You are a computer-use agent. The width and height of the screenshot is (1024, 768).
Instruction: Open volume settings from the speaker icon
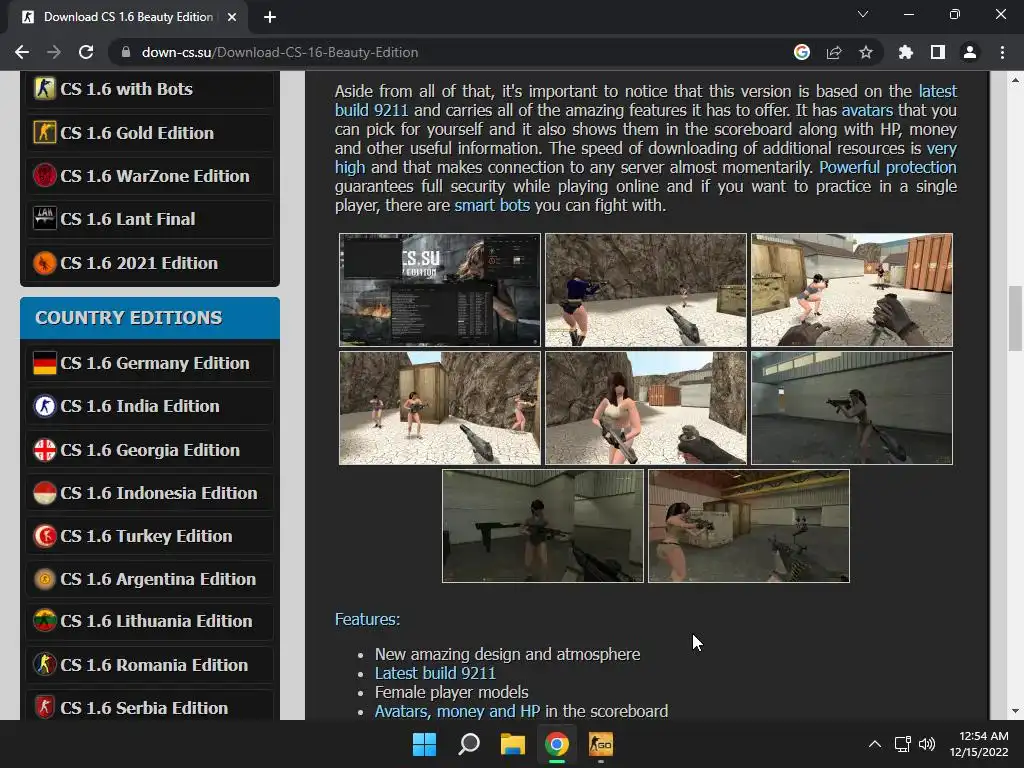coord(927,744)
